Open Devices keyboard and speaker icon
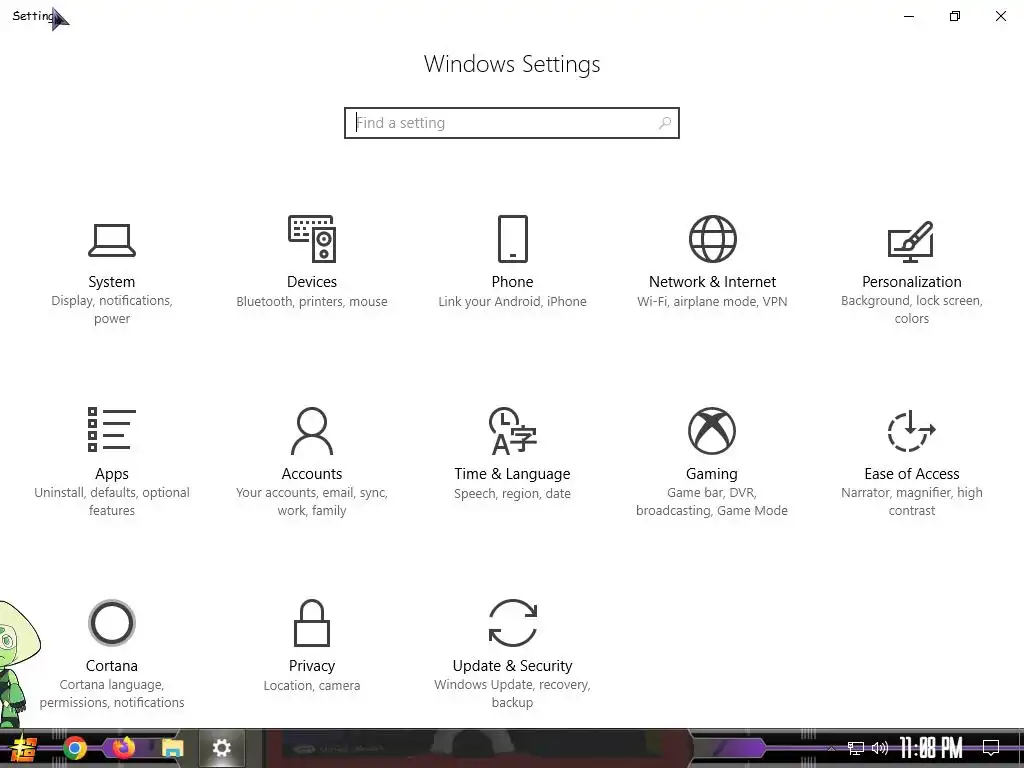Viewport: 1024px width, 768px height. click(312, 239)
